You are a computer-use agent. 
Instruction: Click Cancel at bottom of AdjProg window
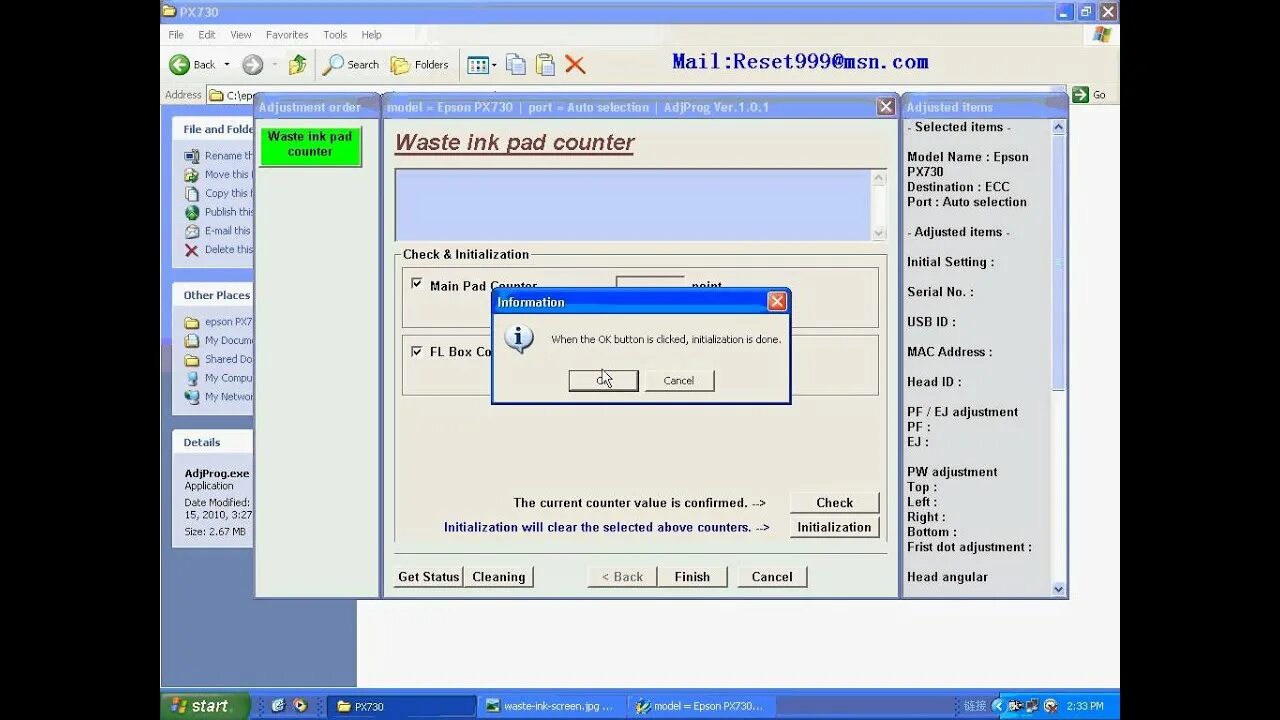772,576
